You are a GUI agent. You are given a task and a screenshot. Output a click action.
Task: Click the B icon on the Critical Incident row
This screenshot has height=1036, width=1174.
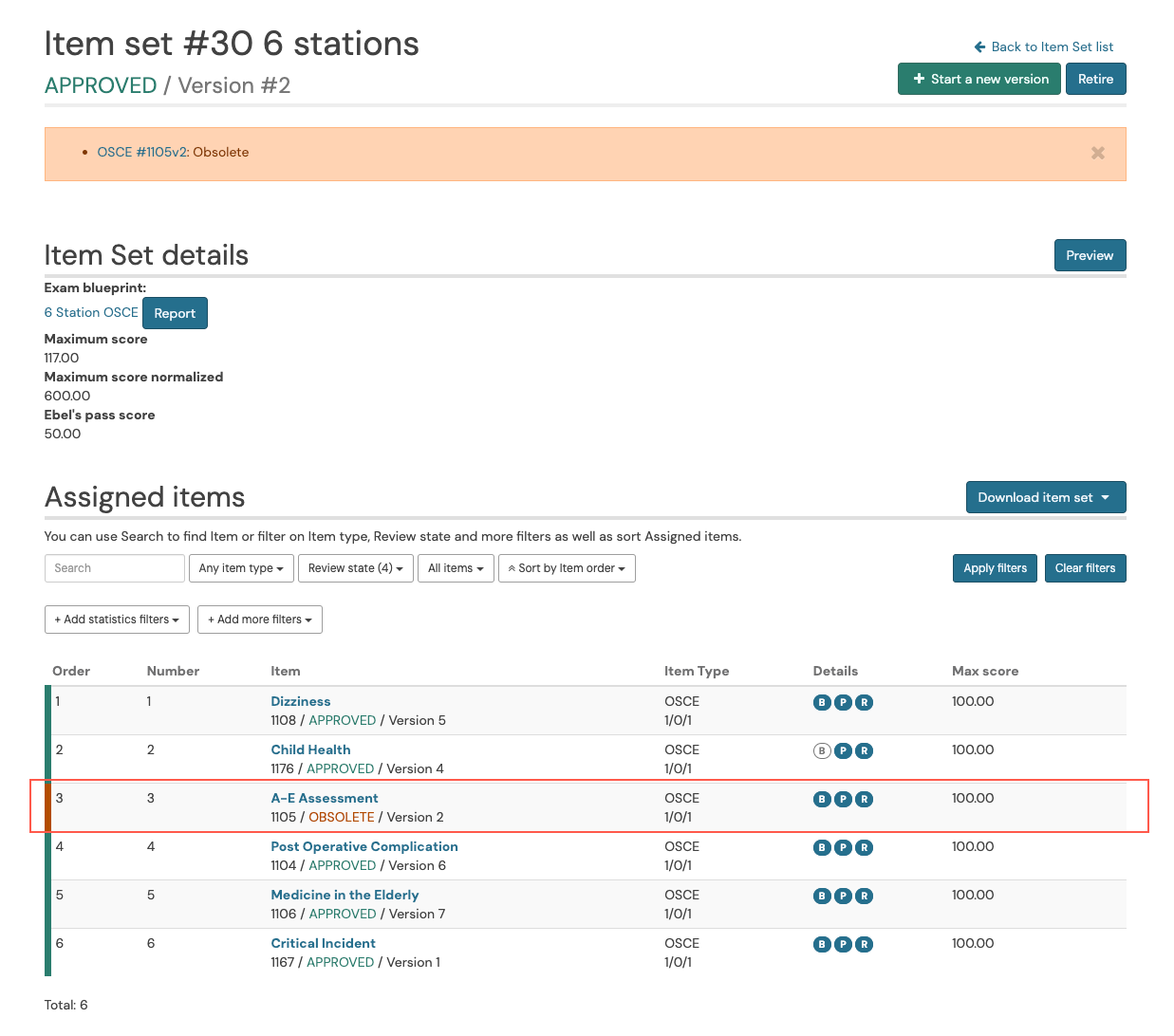822,944
